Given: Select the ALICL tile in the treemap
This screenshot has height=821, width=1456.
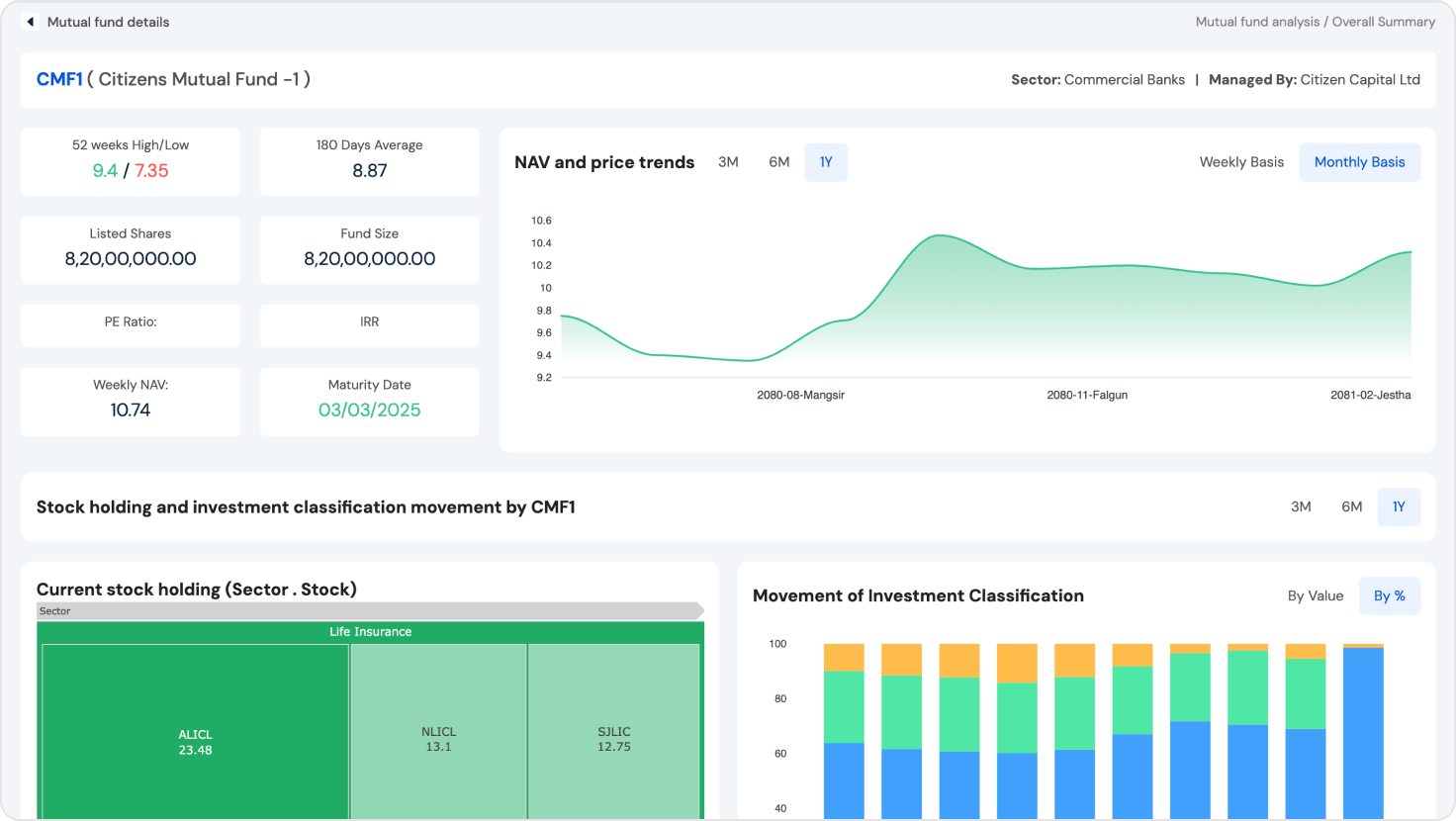Looking at the screenshot, I should 195,742.
